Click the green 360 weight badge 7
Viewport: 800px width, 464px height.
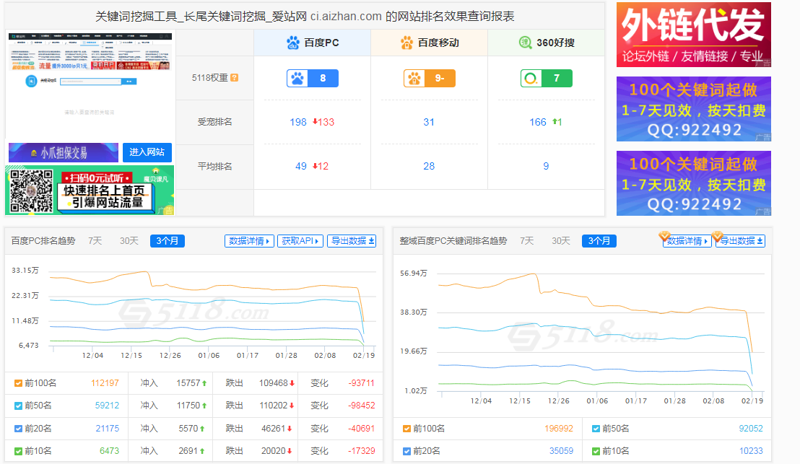(546, 78)
